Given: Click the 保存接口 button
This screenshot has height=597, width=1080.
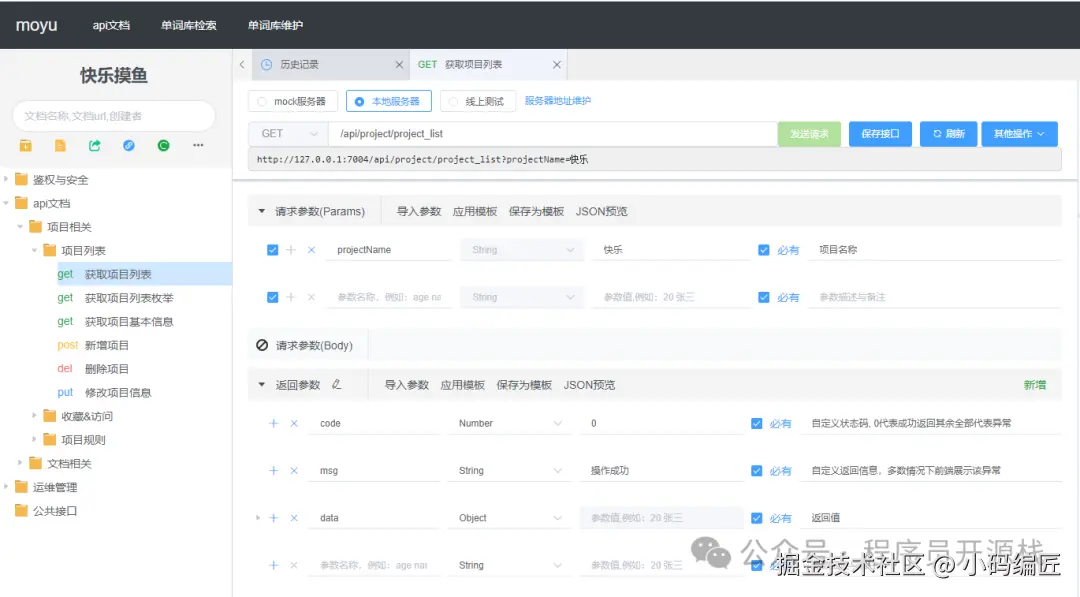Looking at the screenshot, I should click(880, 134).
